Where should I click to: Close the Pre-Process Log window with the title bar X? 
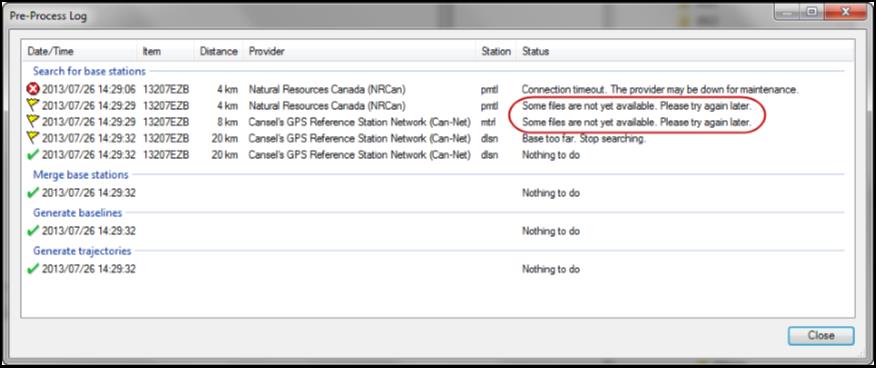[x=845, y=12]
